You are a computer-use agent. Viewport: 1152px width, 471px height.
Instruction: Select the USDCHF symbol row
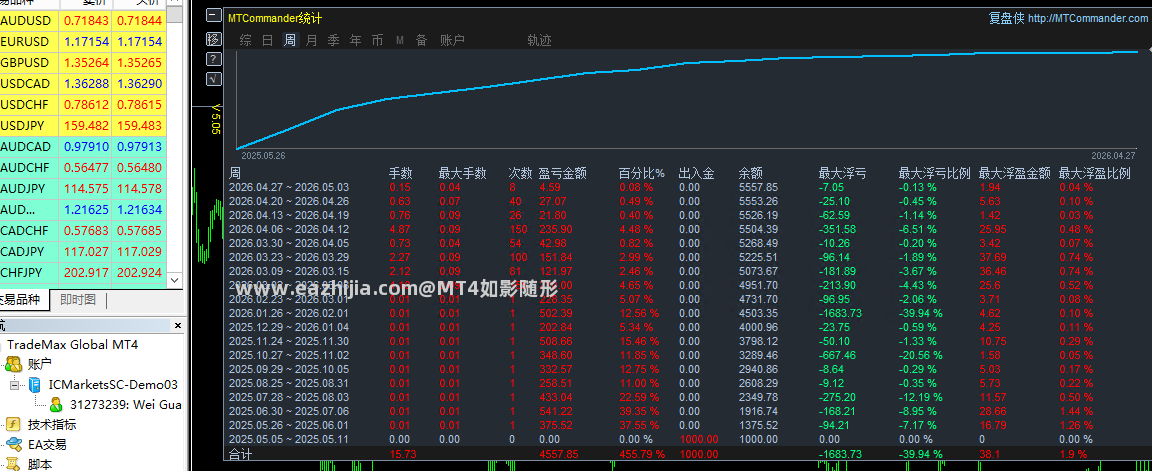coord(83,104)
